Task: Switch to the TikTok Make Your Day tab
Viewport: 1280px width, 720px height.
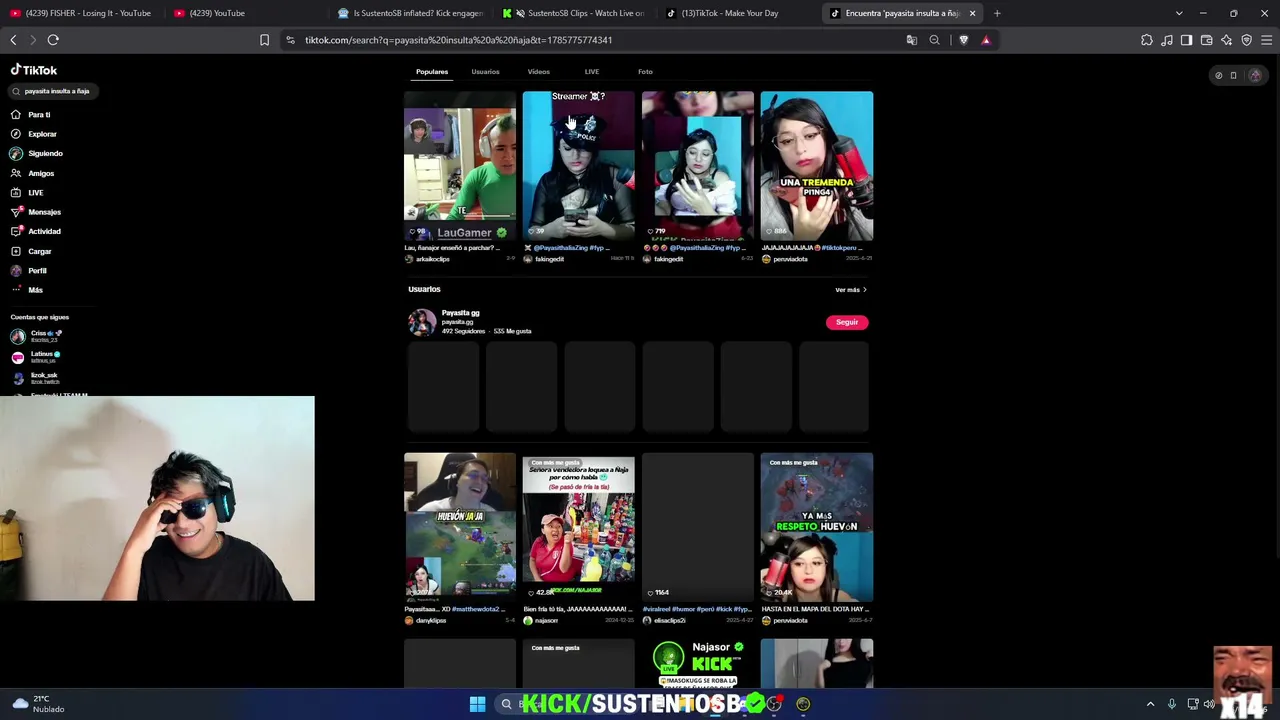Action: click(x=738, y=13)
